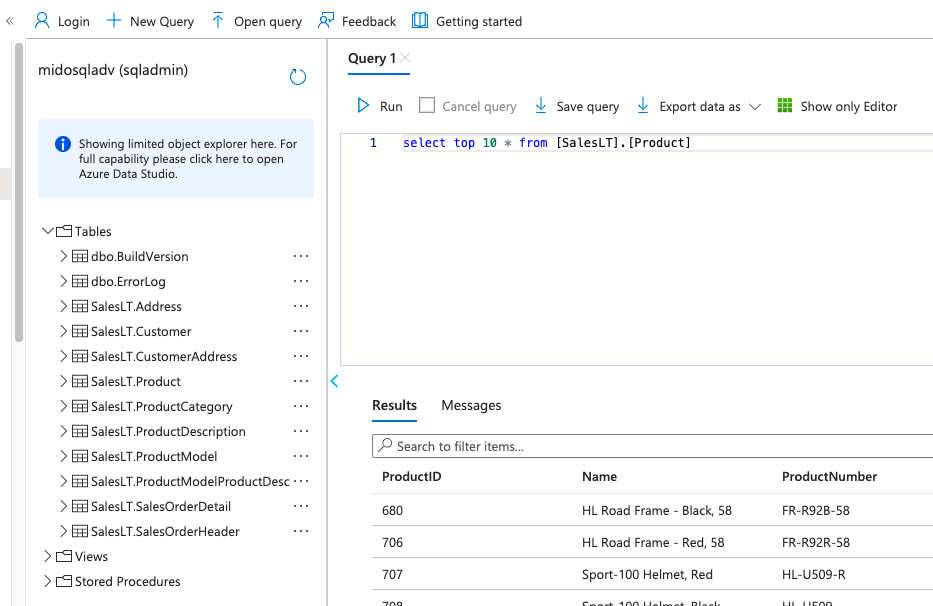Open more options for dbo.BuildVersion
The width and height of the screenshot is (933, 606).
pos(301,257)
